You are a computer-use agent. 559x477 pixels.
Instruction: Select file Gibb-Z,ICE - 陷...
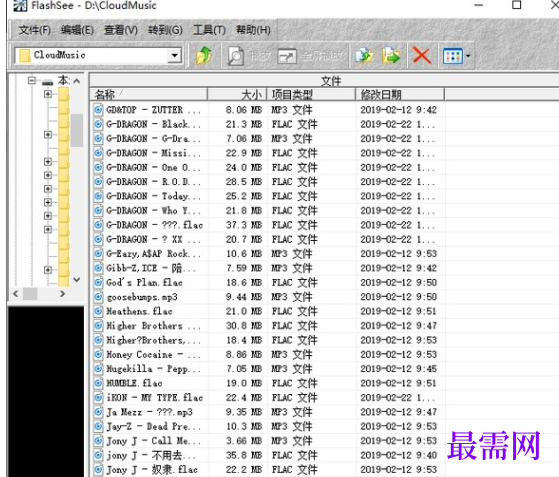tap(151, 268)
